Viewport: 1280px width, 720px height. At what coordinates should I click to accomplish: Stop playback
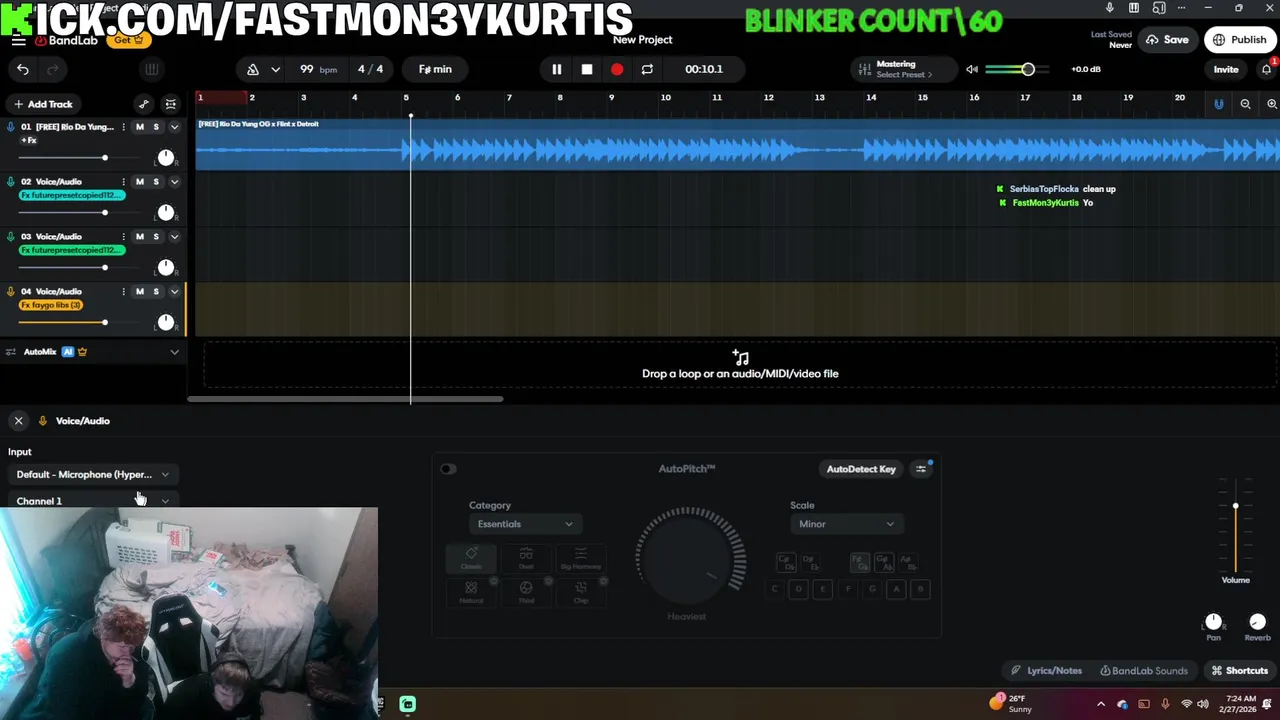point(587,69)
